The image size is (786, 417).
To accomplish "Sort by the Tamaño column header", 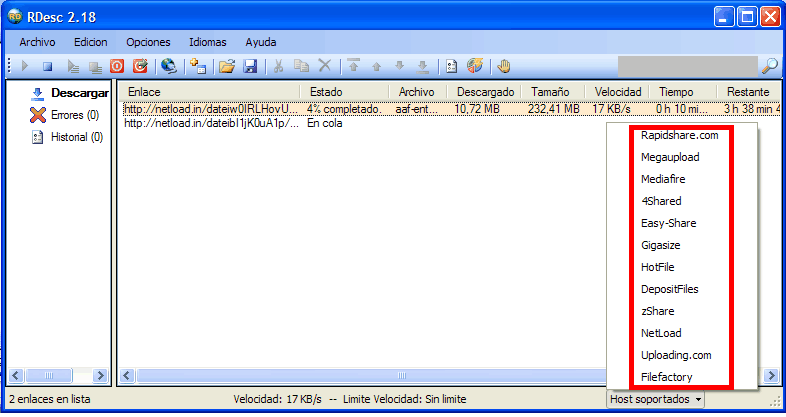I will (550, 92).
